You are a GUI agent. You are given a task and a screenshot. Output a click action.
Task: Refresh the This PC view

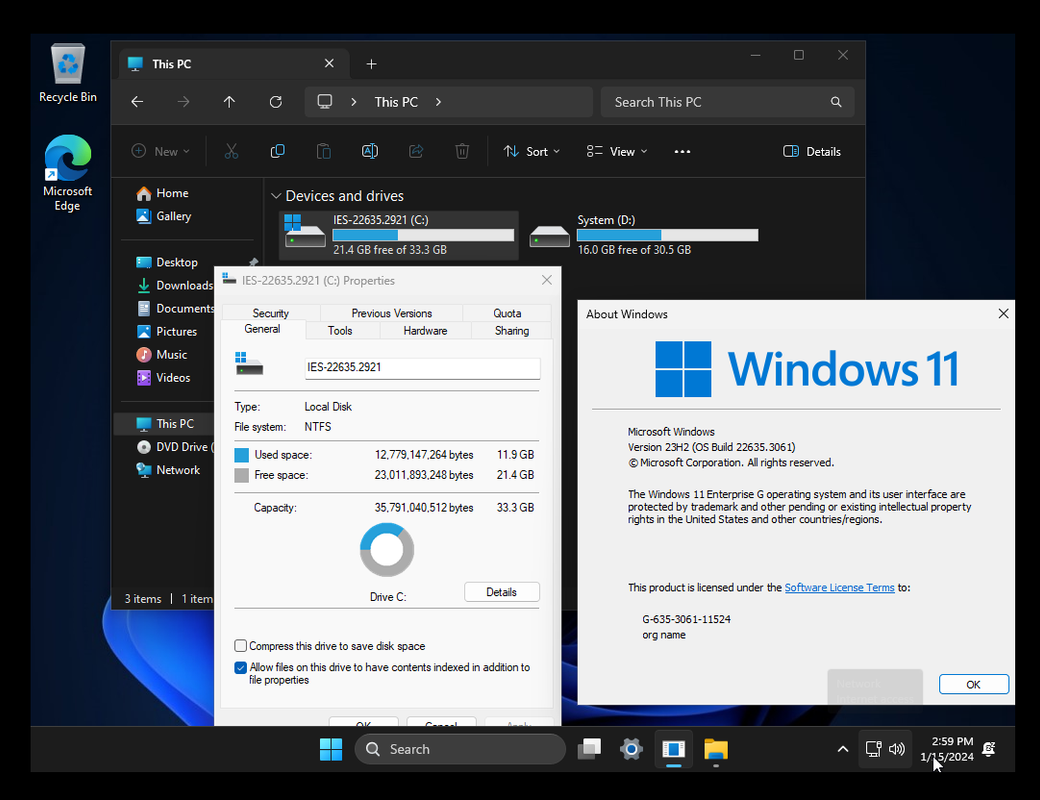coord(276,102)
